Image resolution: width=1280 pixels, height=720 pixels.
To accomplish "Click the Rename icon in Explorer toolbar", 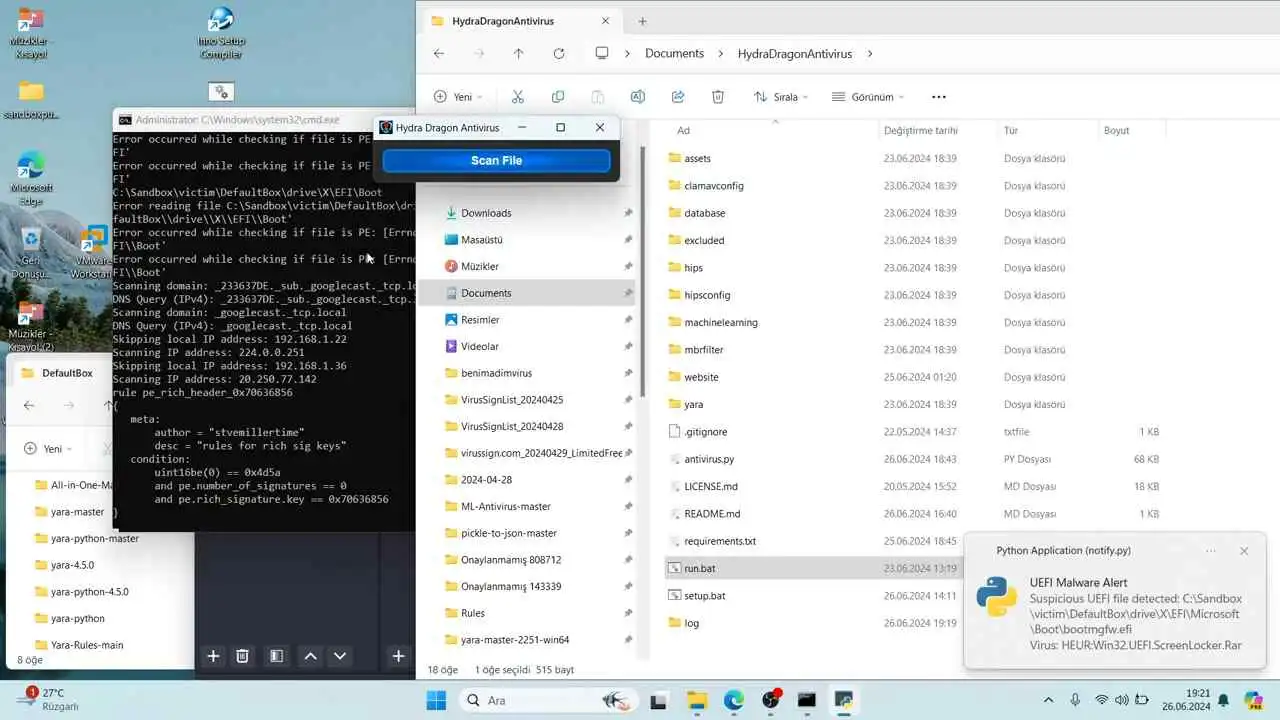I will click(x=638, y=97).
